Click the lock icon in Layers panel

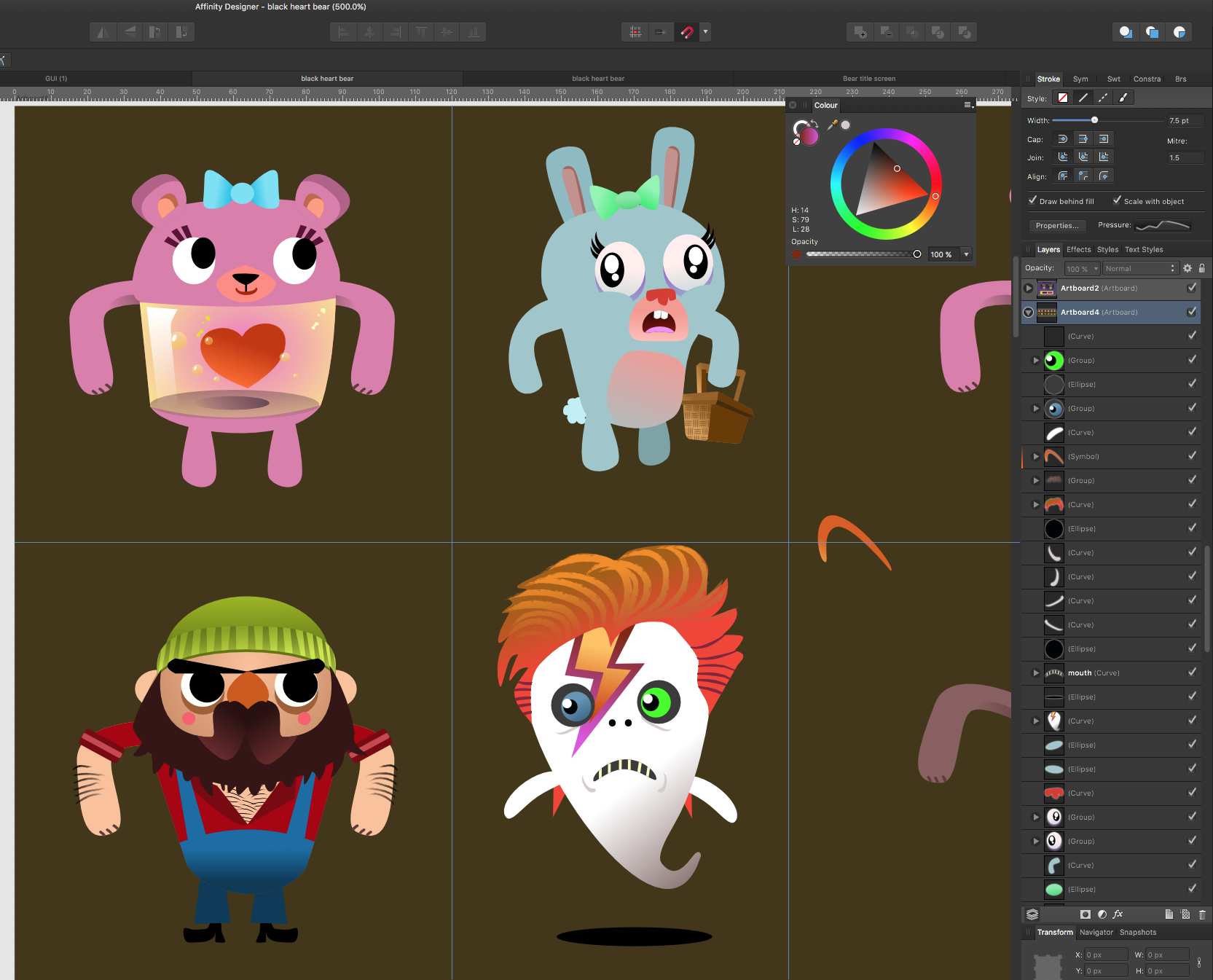click(x=1202, y=268)
